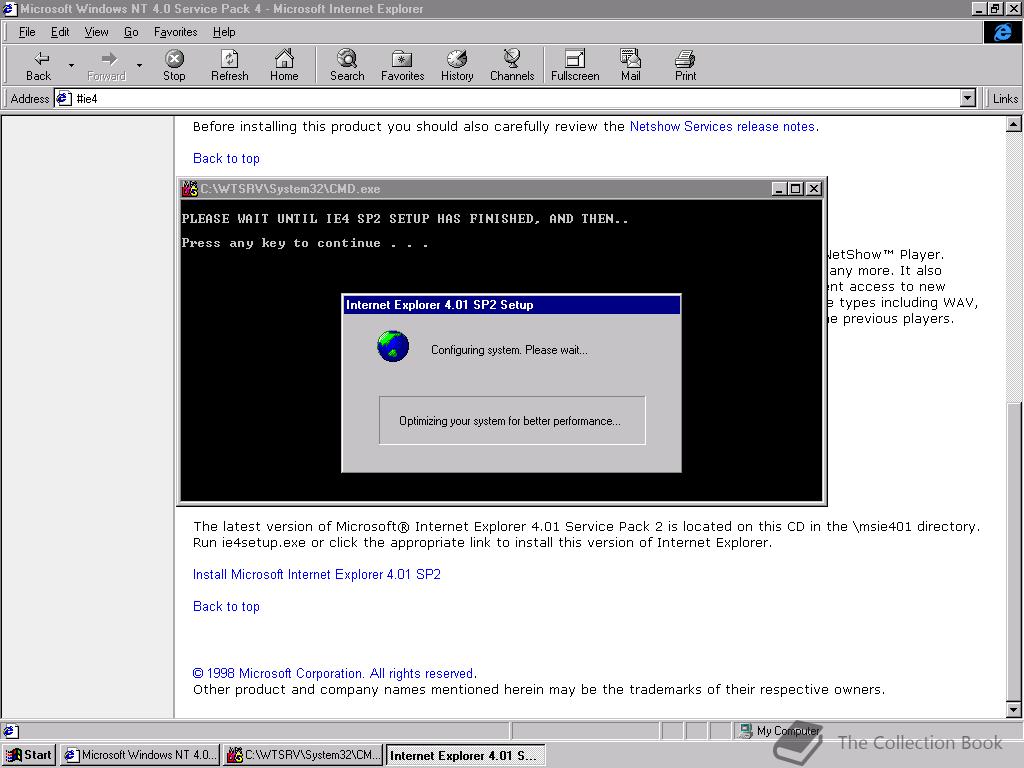Switch to Microsoft Windows NT 4.0 taskbar button
1024x768 pixels.
pos(140,755)
